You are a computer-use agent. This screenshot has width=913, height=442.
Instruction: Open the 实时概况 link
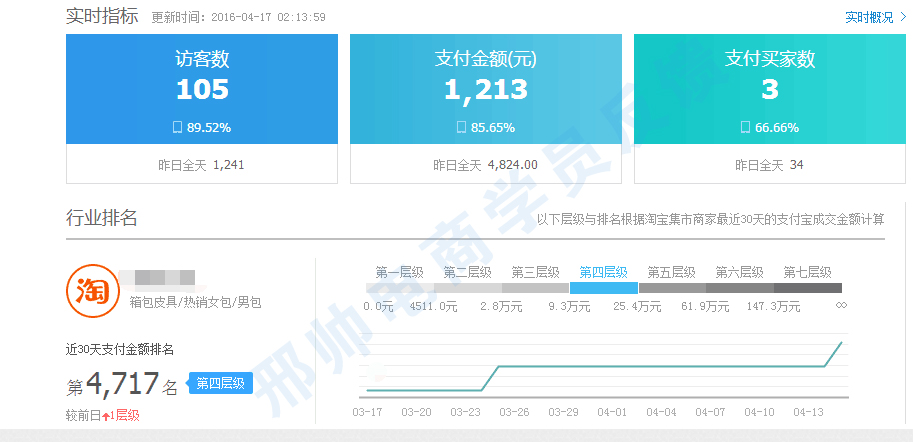tap(868, 17)
